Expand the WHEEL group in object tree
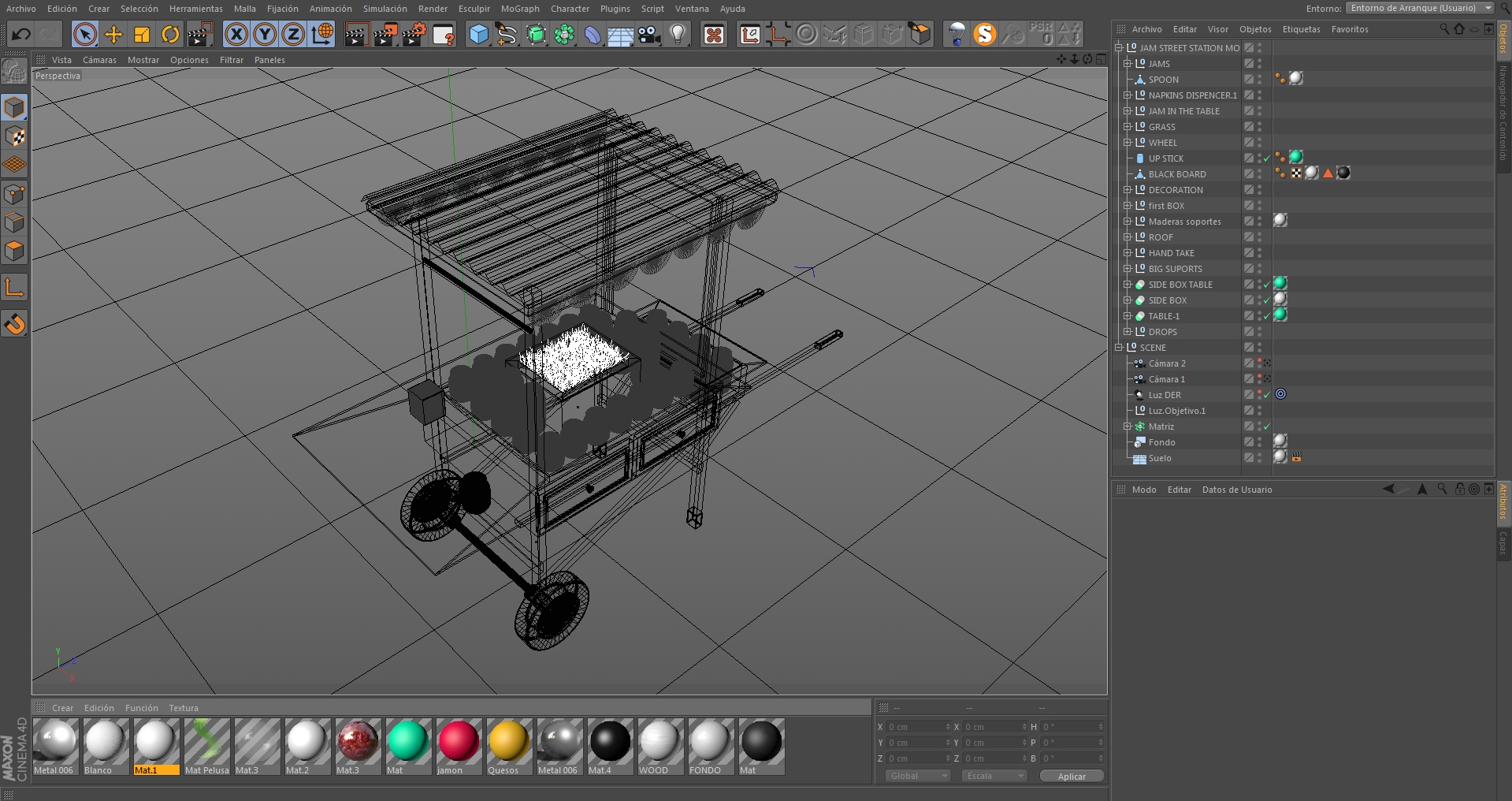 1127,143
